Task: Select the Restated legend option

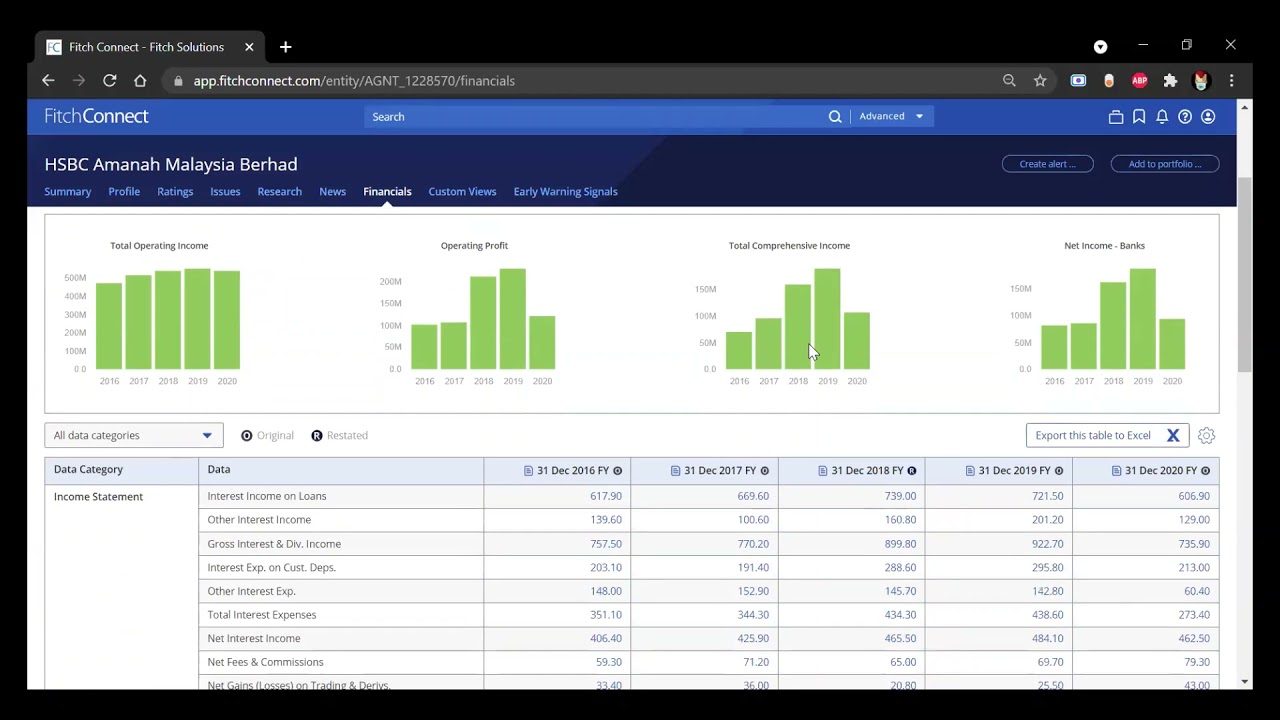Action: pos(339,436)
